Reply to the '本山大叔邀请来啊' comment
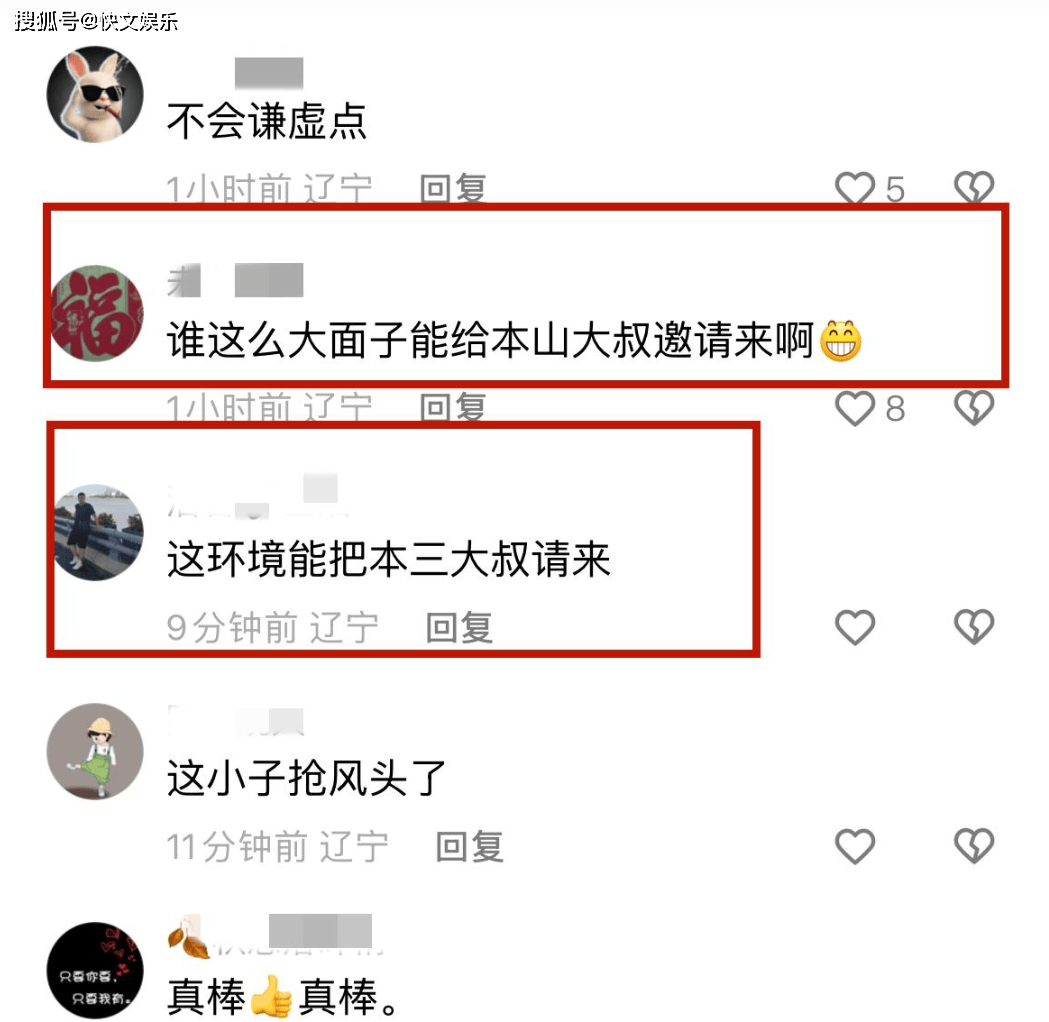 point(453,407)
